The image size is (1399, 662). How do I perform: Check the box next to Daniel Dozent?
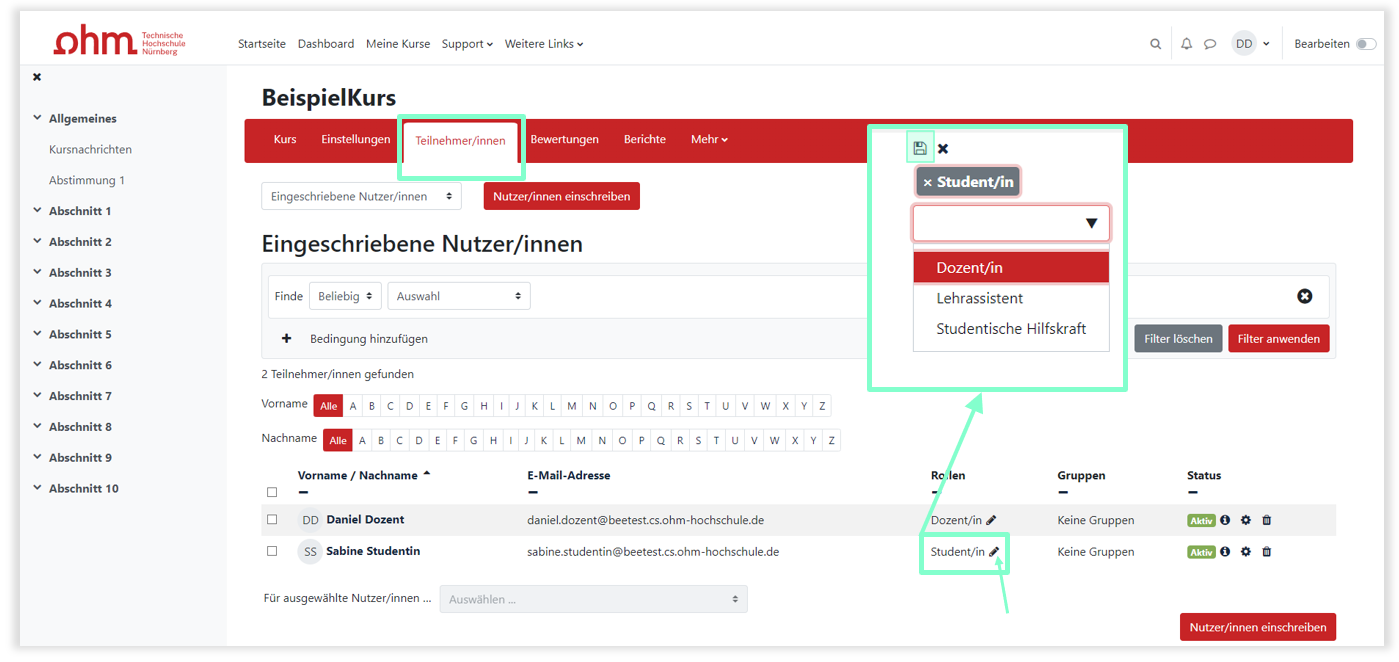272,520
